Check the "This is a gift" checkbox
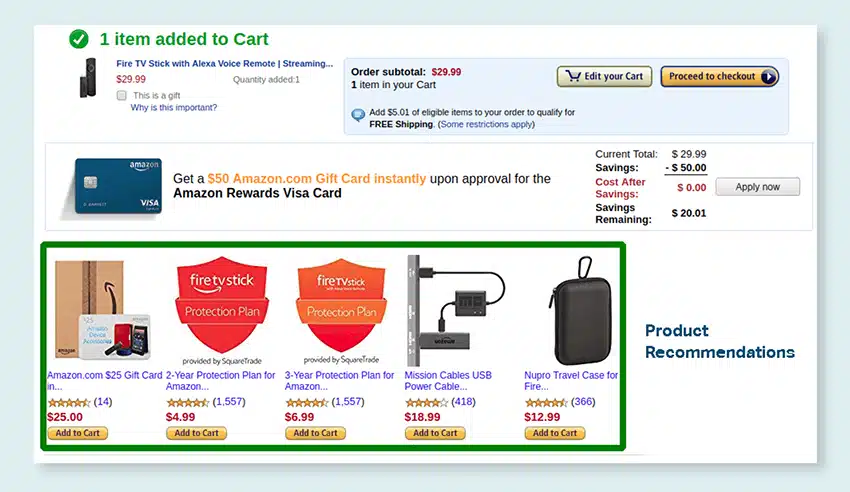 click(x=121, y=95)
